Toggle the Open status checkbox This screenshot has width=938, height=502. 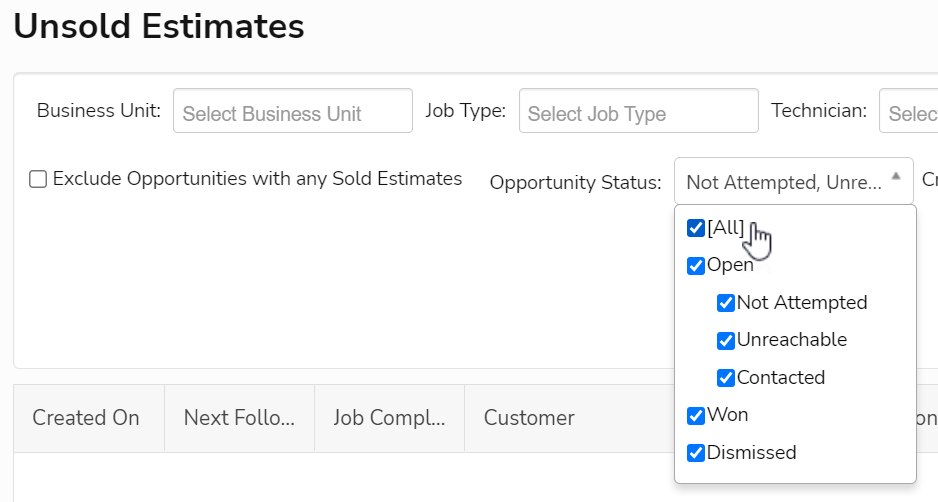[x=696, y=266]
